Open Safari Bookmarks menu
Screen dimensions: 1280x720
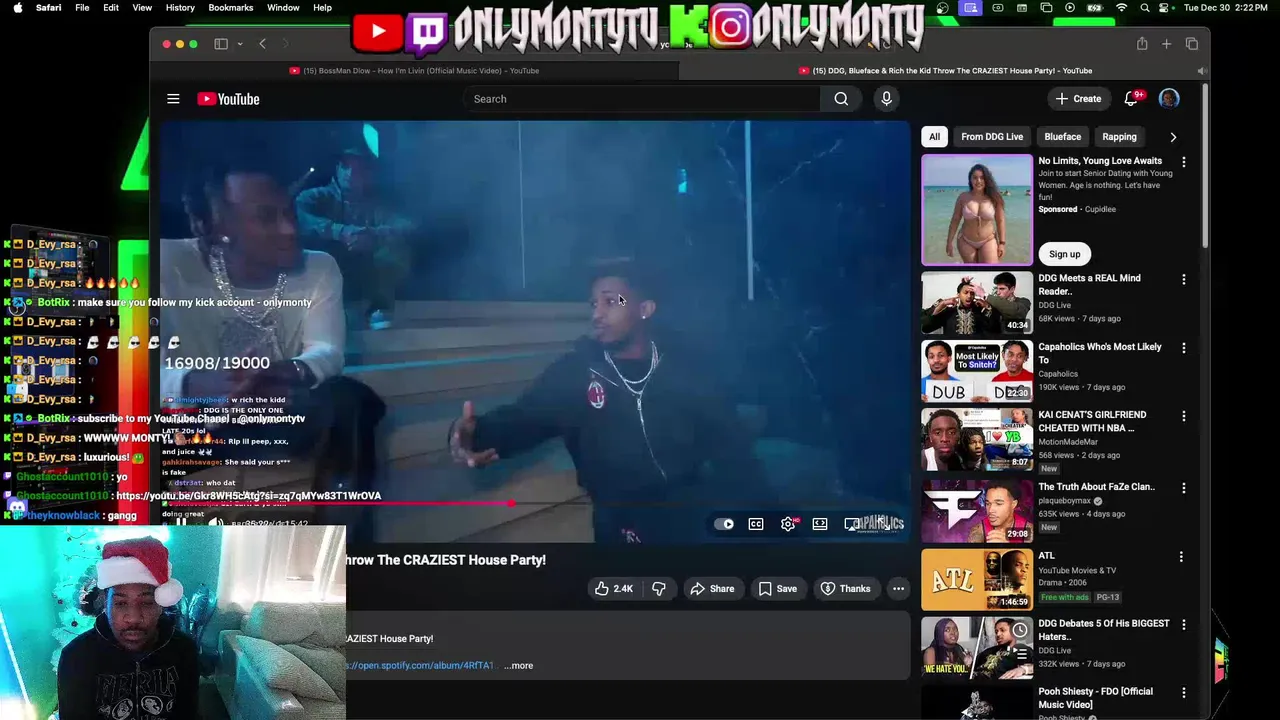point(231,8)
